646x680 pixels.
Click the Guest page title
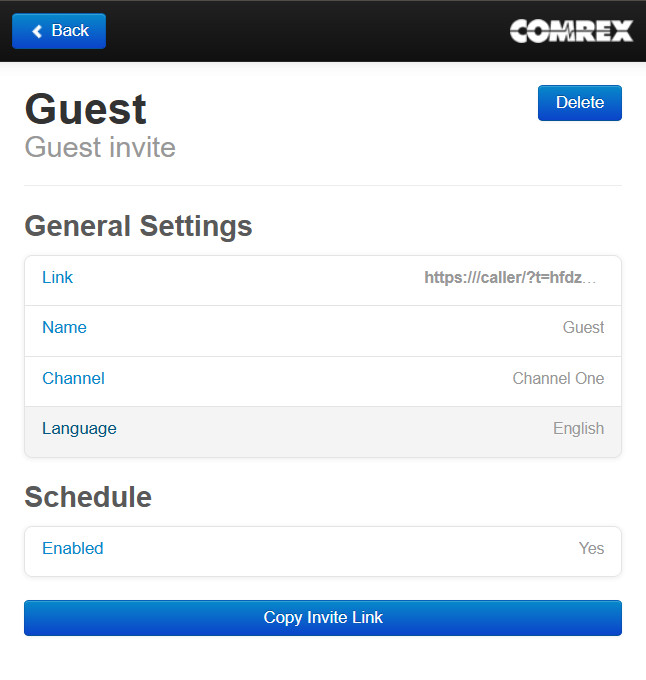coord(86,109)
